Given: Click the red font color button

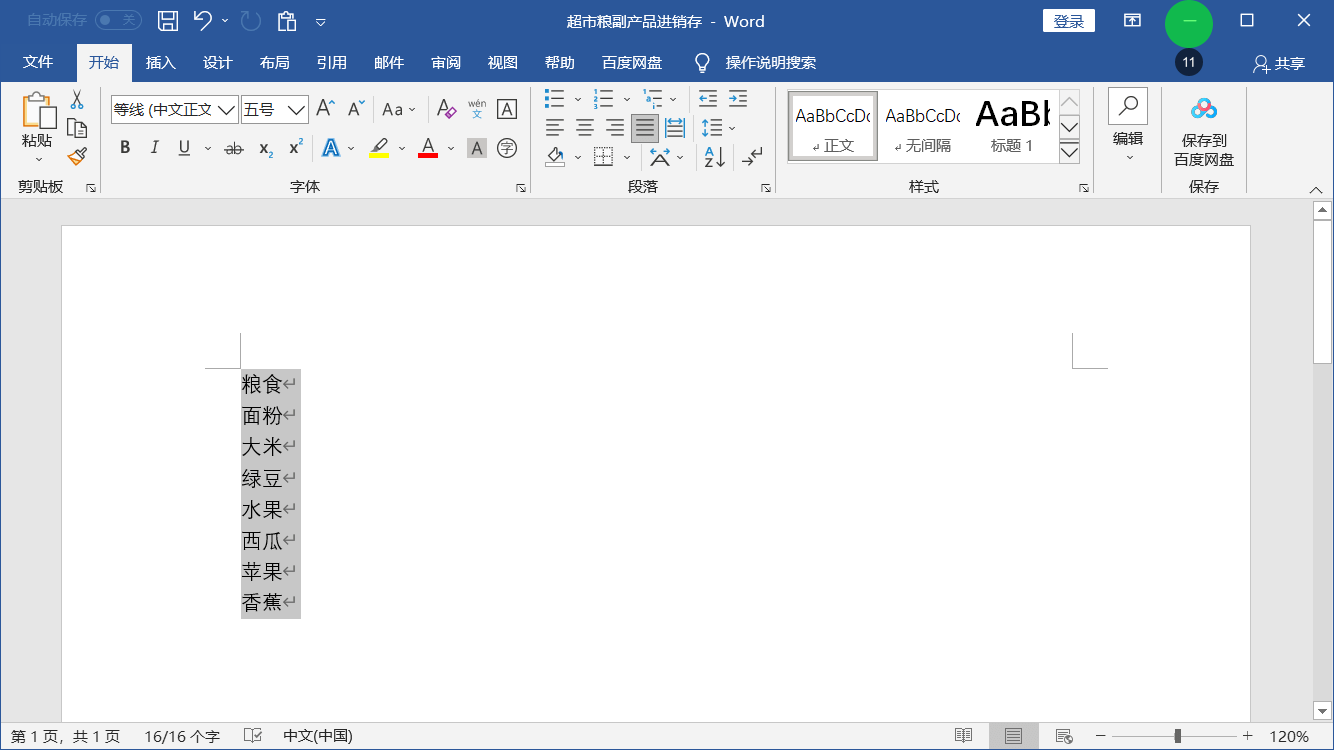Looking at the screenshot, I should pos(428,148).
